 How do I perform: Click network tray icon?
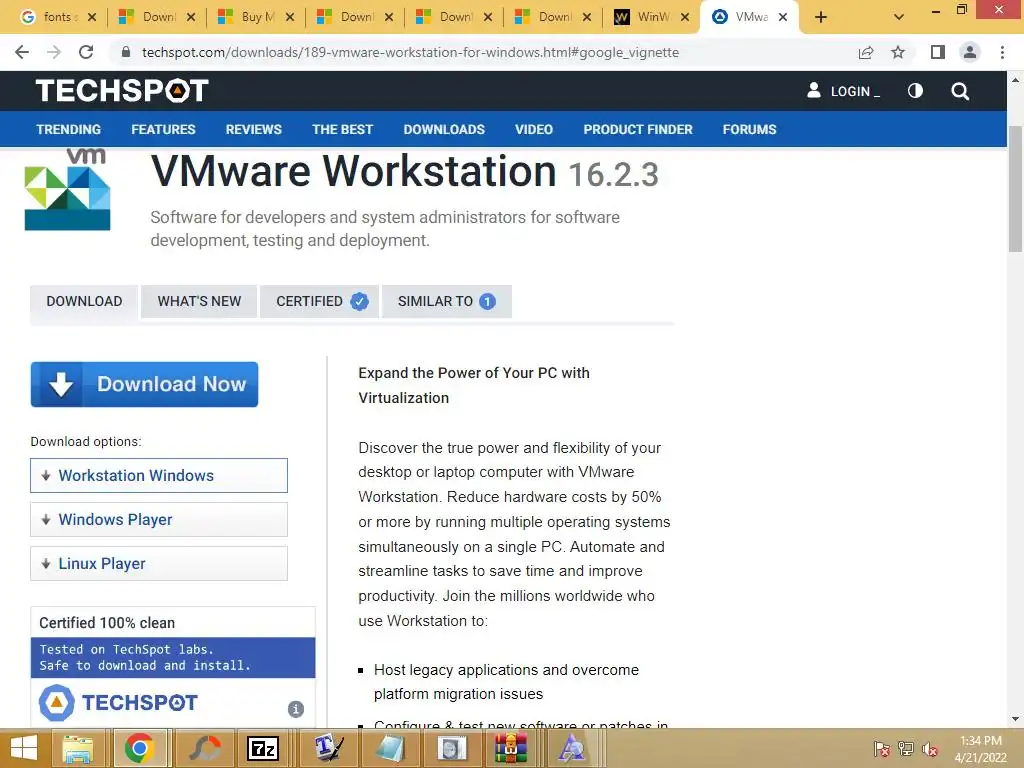[x=906, y=749]
